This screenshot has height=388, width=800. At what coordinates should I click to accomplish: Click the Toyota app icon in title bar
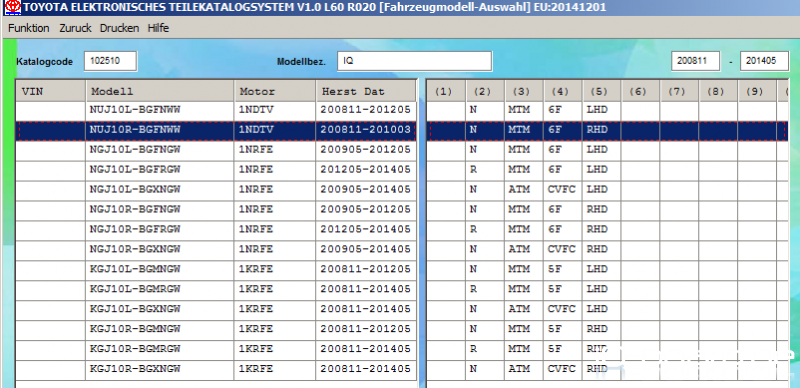point(12,7)
